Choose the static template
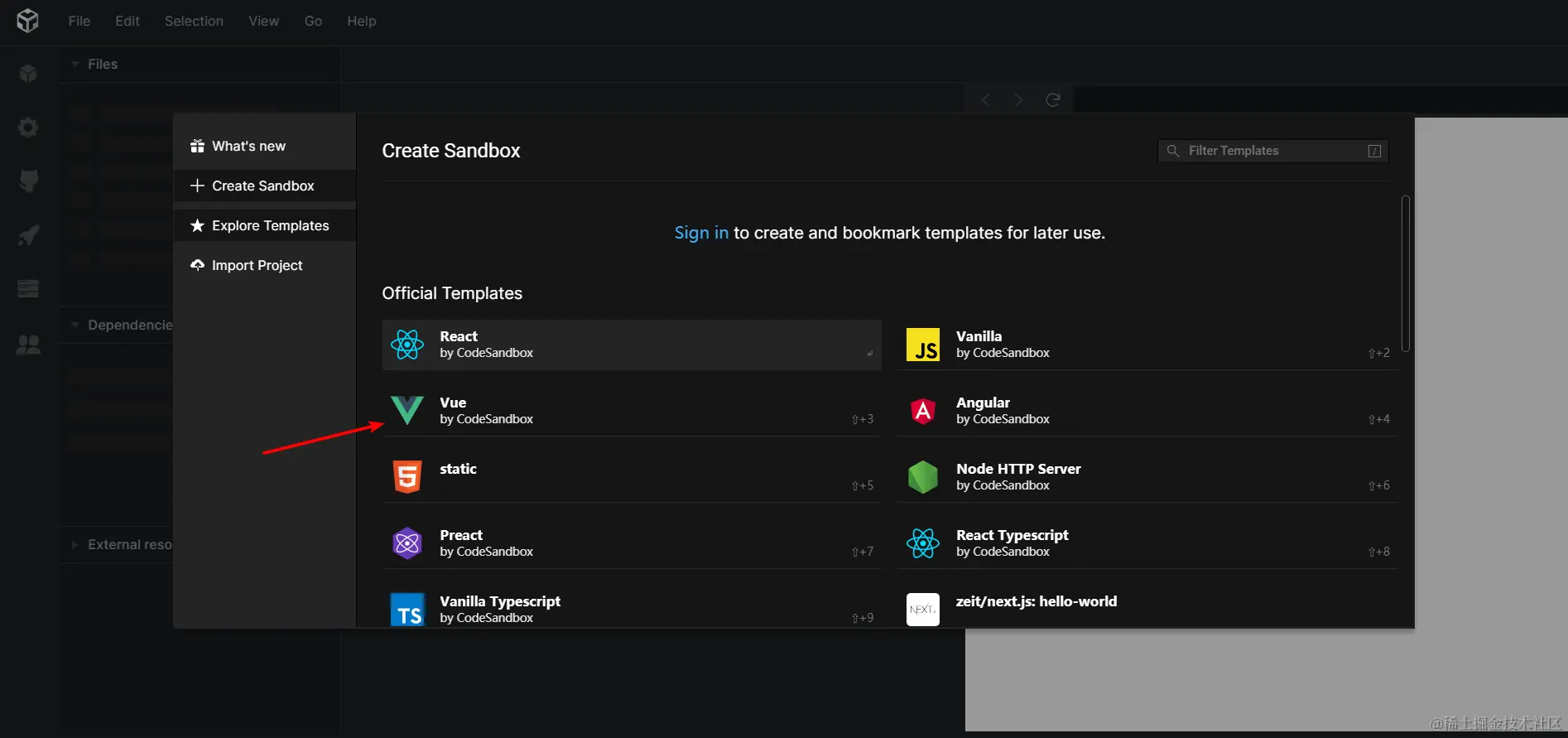 [632, 477]
